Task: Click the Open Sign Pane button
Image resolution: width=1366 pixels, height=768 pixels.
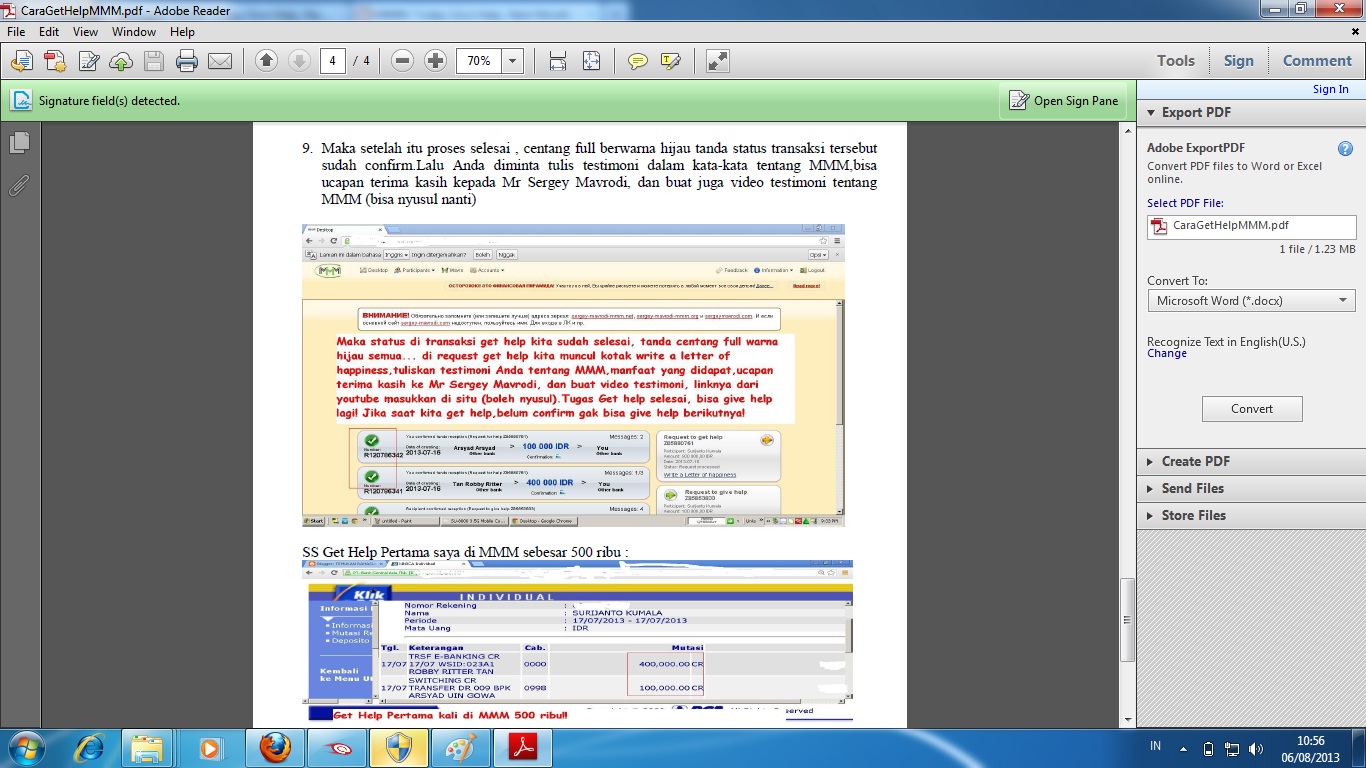Action: coord(1064,100)
